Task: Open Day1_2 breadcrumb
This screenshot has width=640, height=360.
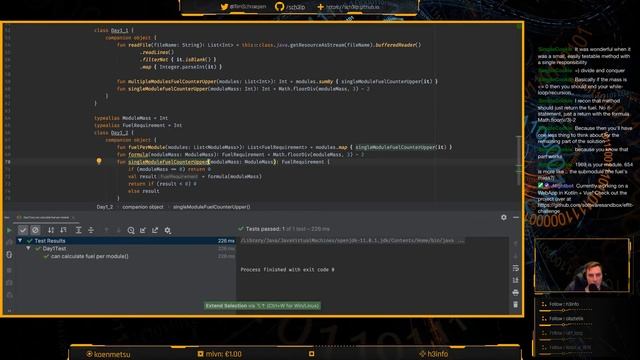Action: click(104, 207)
